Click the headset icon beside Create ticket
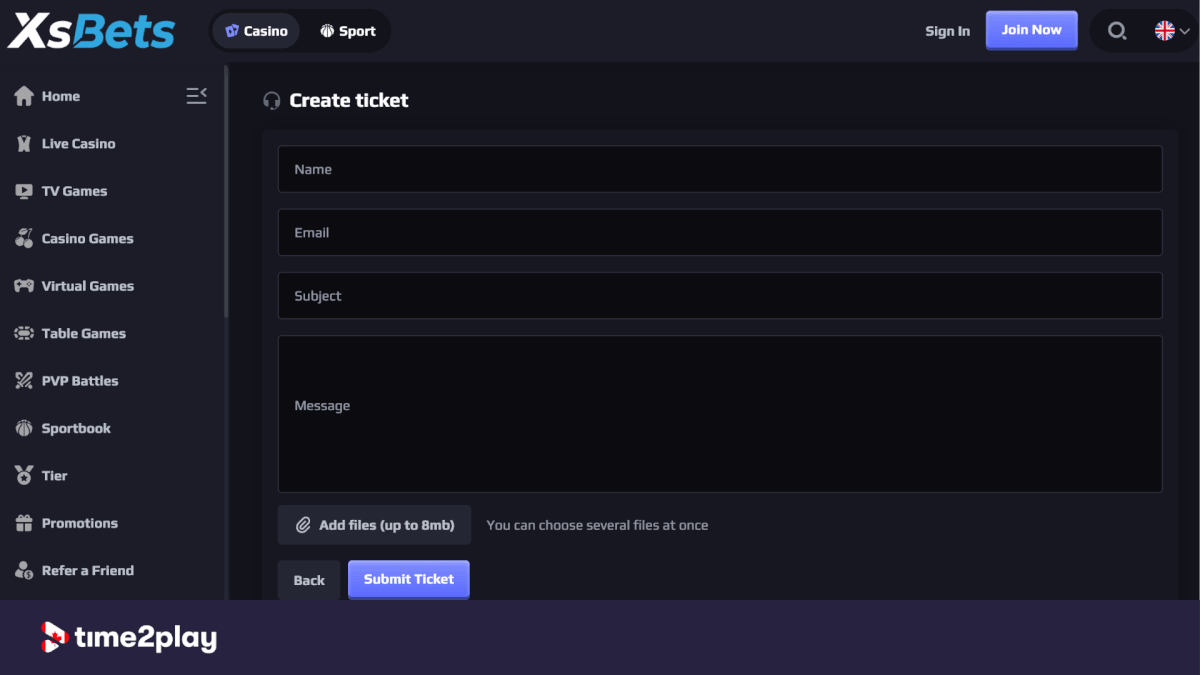 pyautogui.click(x=271, y=100)
